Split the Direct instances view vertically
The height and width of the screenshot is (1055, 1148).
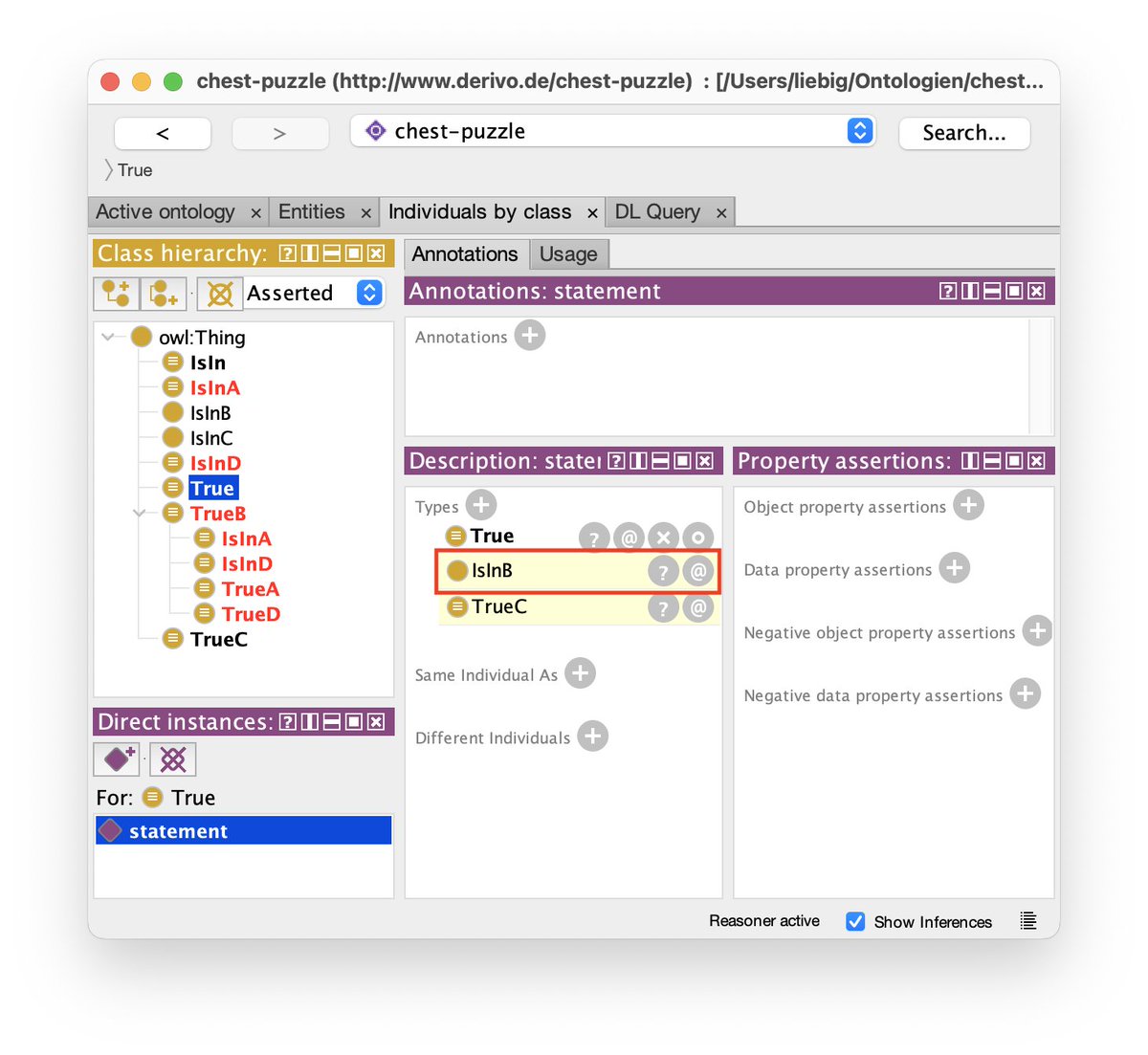[x=310, y=722]
